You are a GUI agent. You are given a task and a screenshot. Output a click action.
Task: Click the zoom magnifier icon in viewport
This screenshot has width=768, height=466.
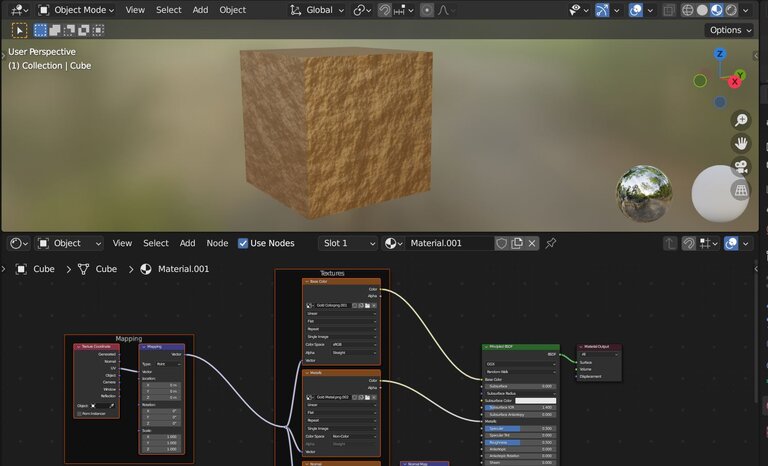coord(741,119)
